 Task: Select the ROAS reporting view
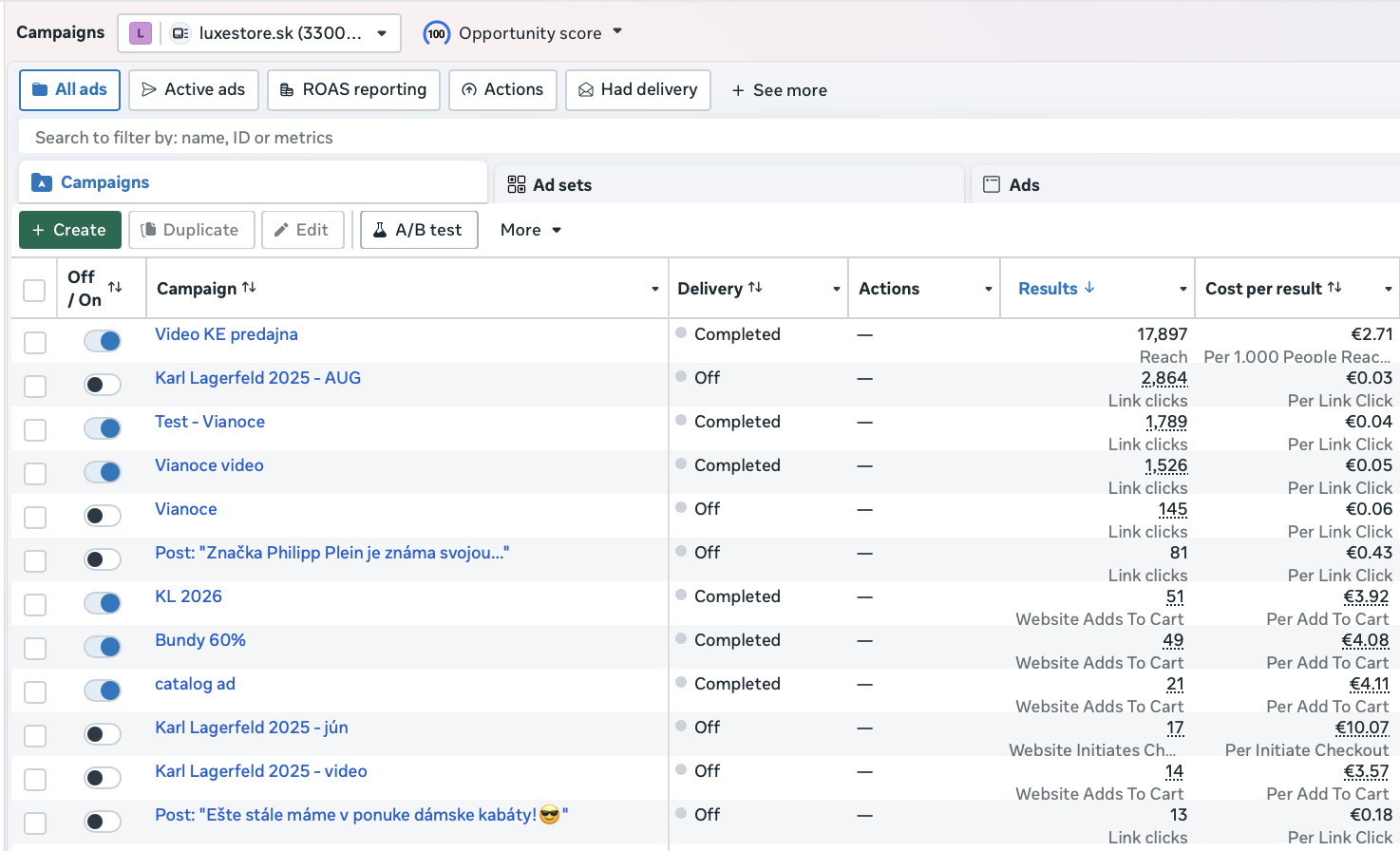pos(353,89)
